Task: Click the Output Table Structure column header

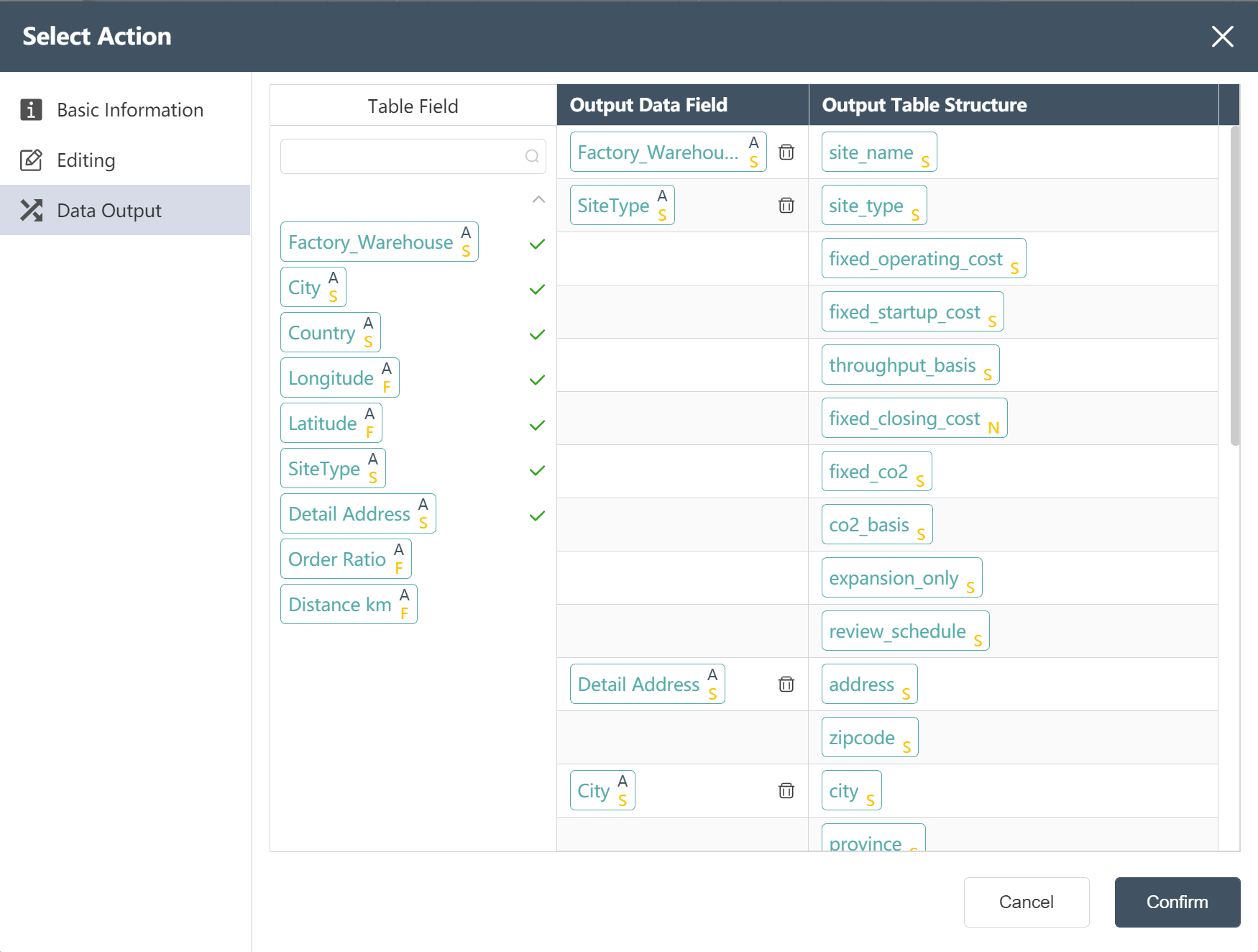Action: tap(1014, 105)
